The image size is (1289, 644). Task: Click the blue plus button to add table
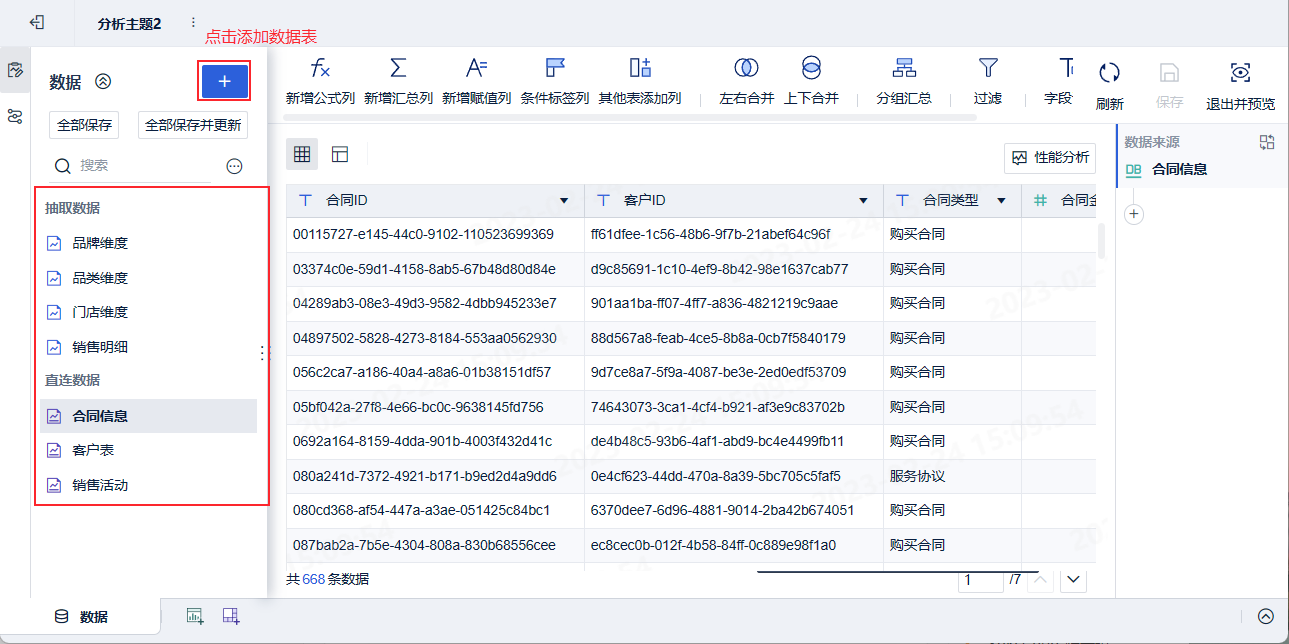[x=224, y=81]
